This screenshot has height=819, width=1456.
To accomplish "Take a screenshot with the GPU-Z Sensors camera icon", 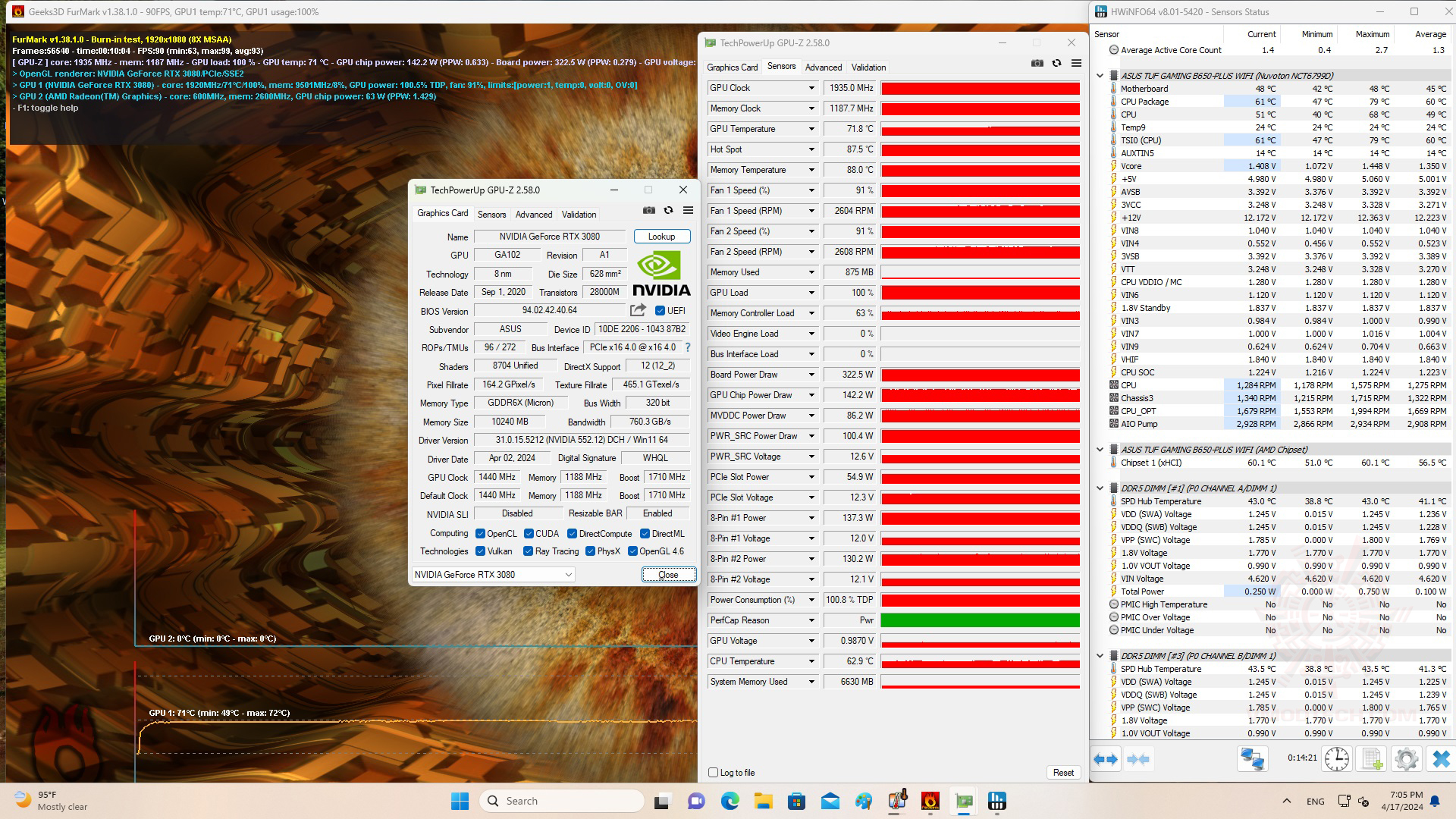I will coord(1037,64).
